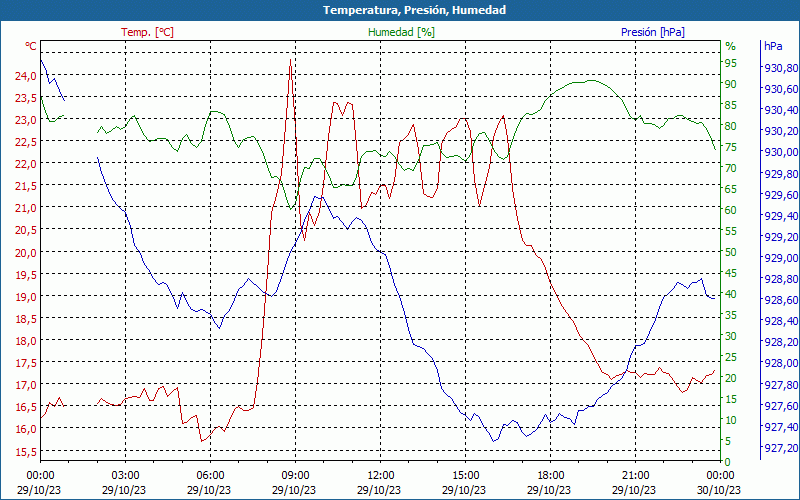This screenshot has height=500, width=800.
Task: Click the 927,20 pressure axis value
Action: click(x=781, y=447)
